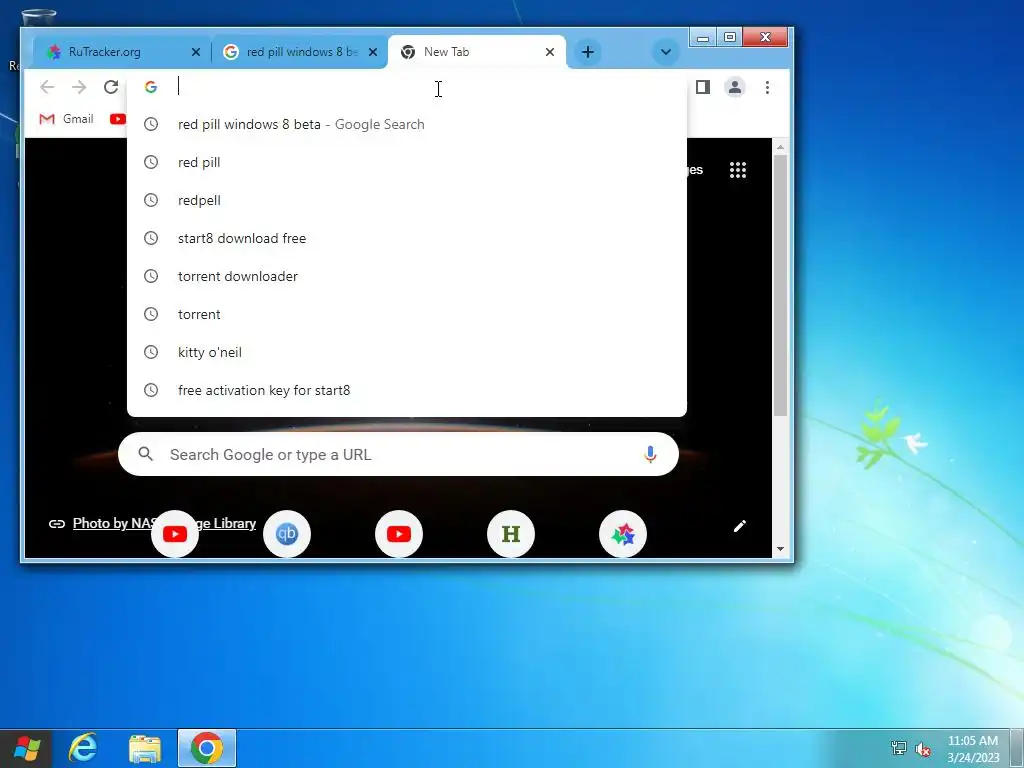
Task: Open the qBittorrent shortcut tile
Action: [x=287, y=534]
